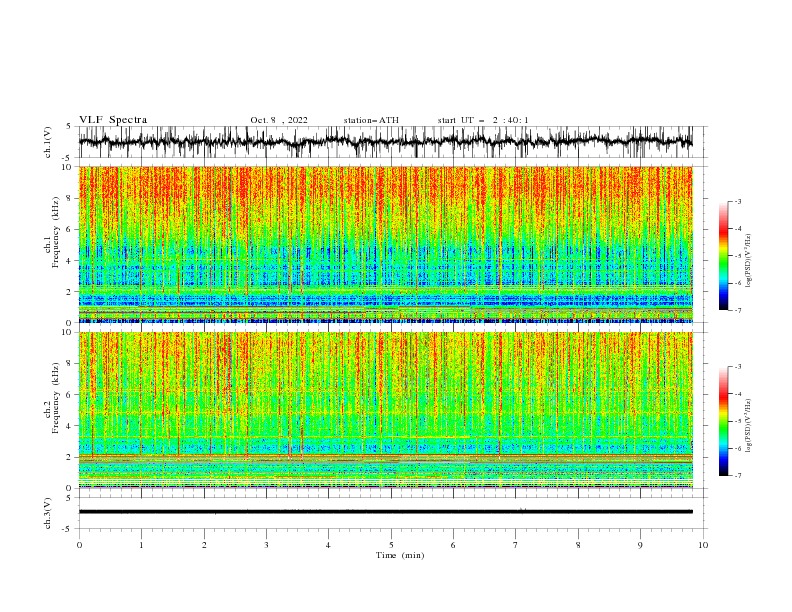Click the "-7" tick on the upper color bar

[x=737, y=310]
